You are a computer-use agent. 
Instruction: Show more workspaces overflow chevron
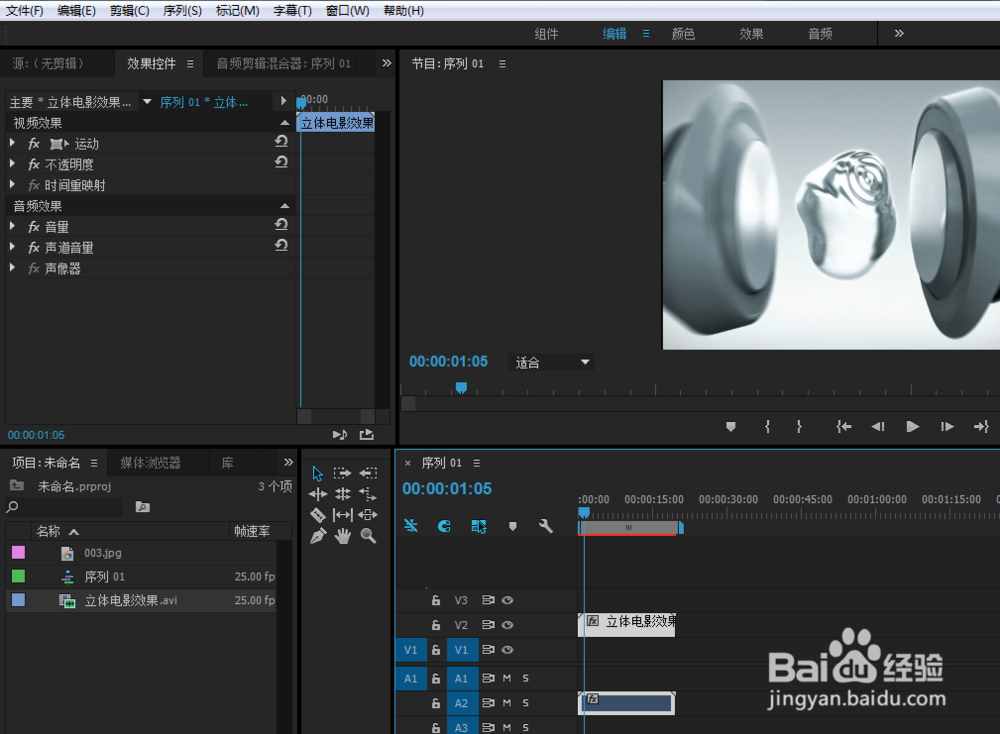pos(899,33)
